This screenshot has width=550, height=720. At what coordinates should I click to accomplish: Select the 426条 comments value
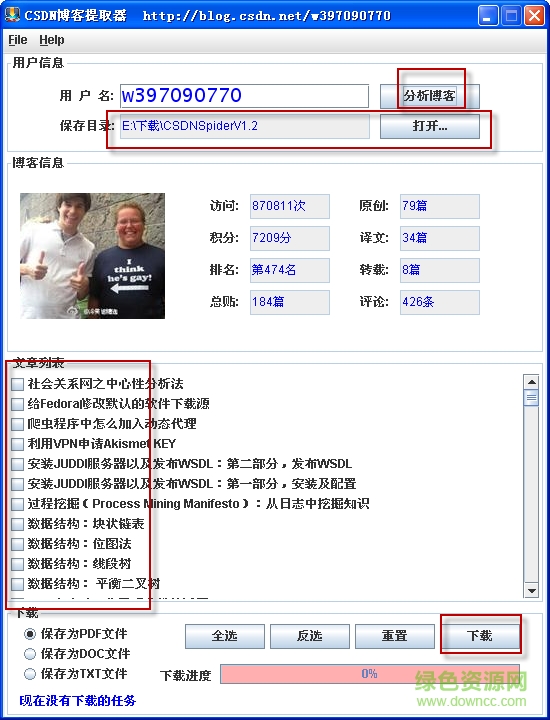440,302
